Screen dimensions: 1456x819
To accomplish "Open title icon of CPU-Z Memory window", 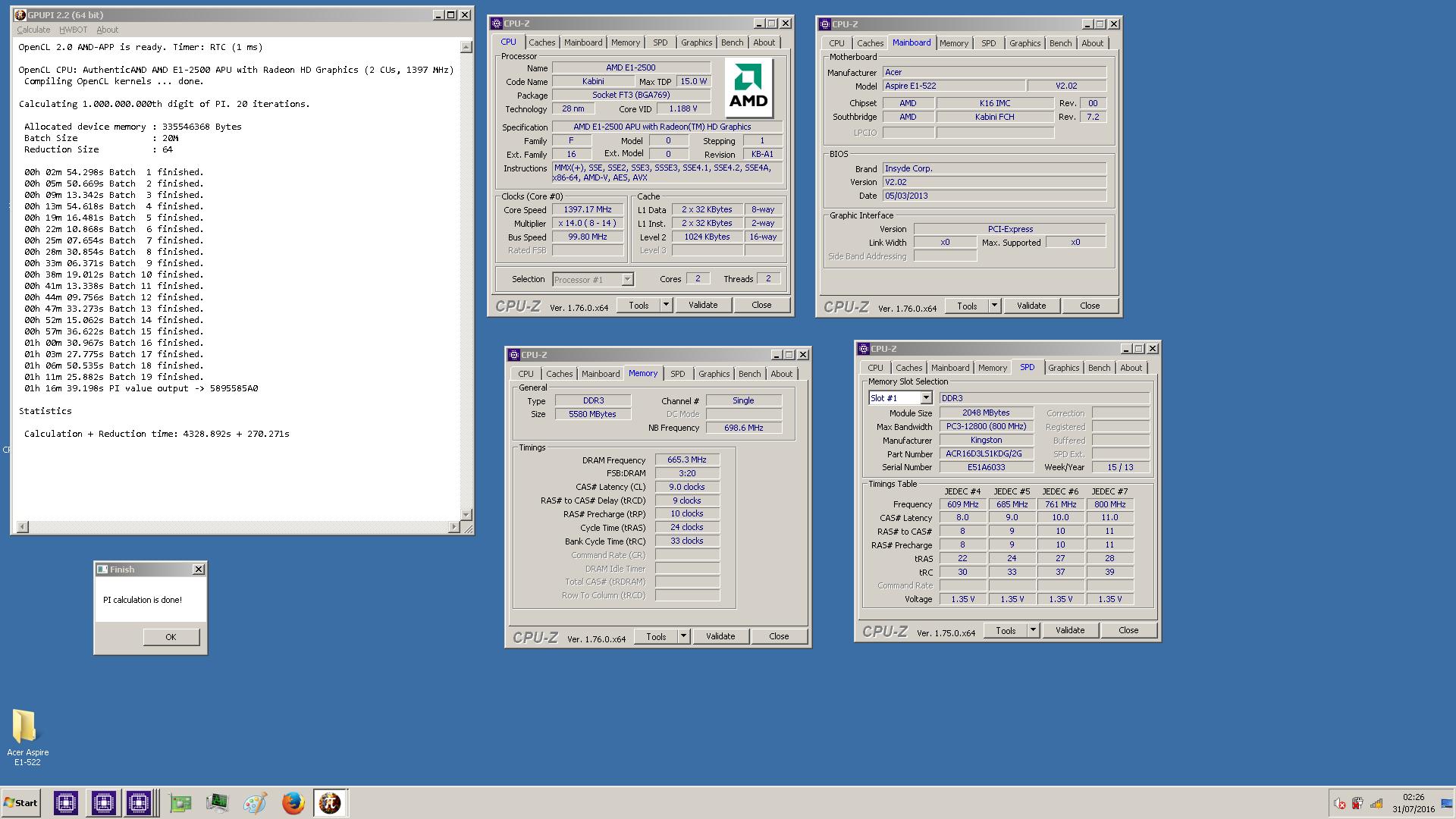I will (x=513, y=355).
